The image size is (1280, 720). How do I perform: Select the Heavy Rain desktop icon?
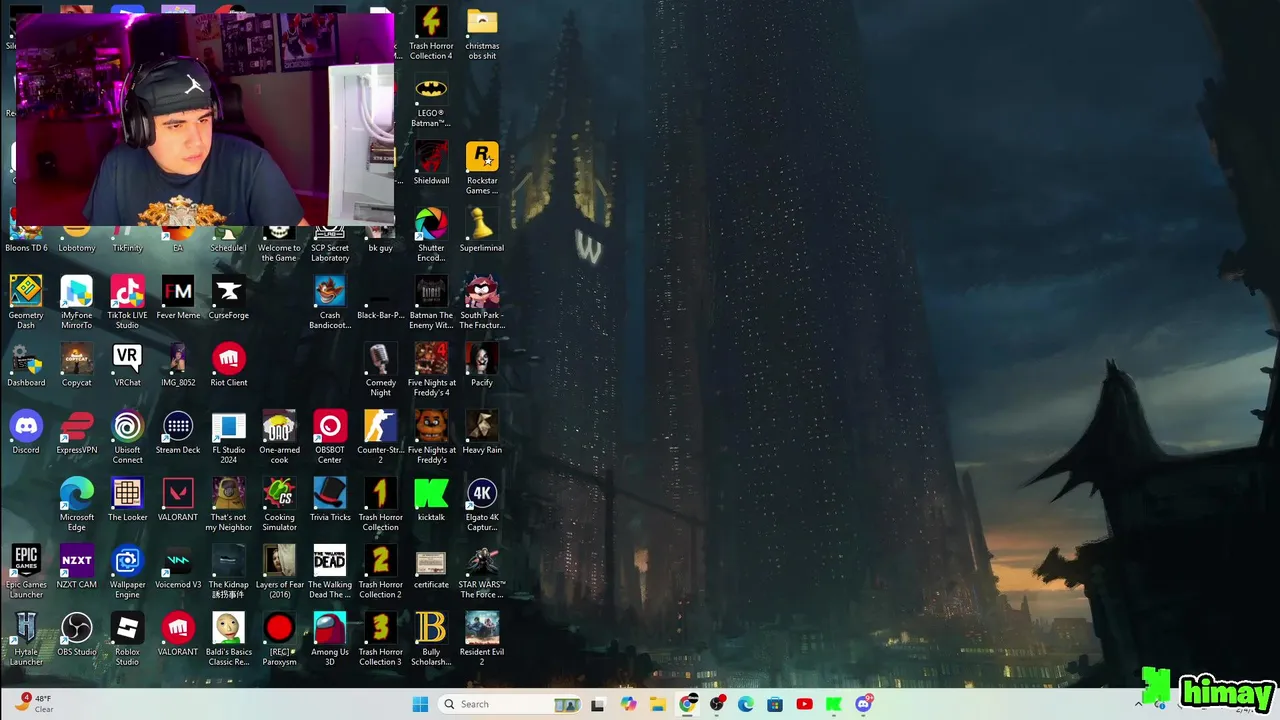(x=482, y=432)
